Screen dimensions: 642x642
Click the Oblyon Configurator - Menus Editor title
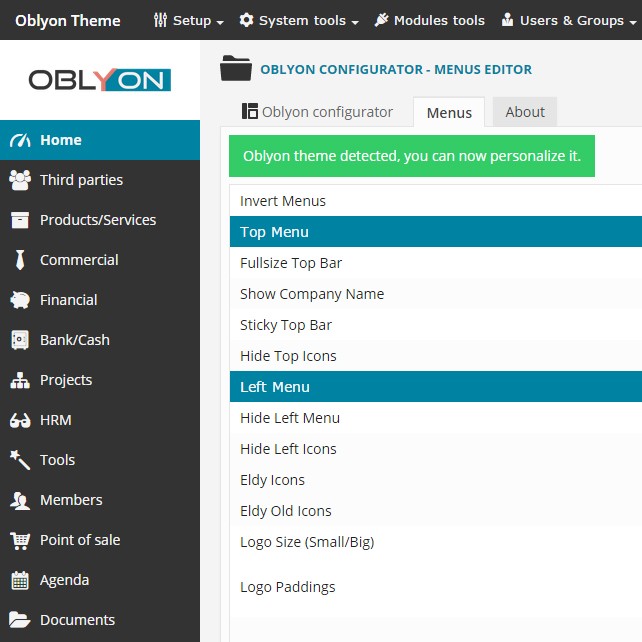[x=396, y=69]
